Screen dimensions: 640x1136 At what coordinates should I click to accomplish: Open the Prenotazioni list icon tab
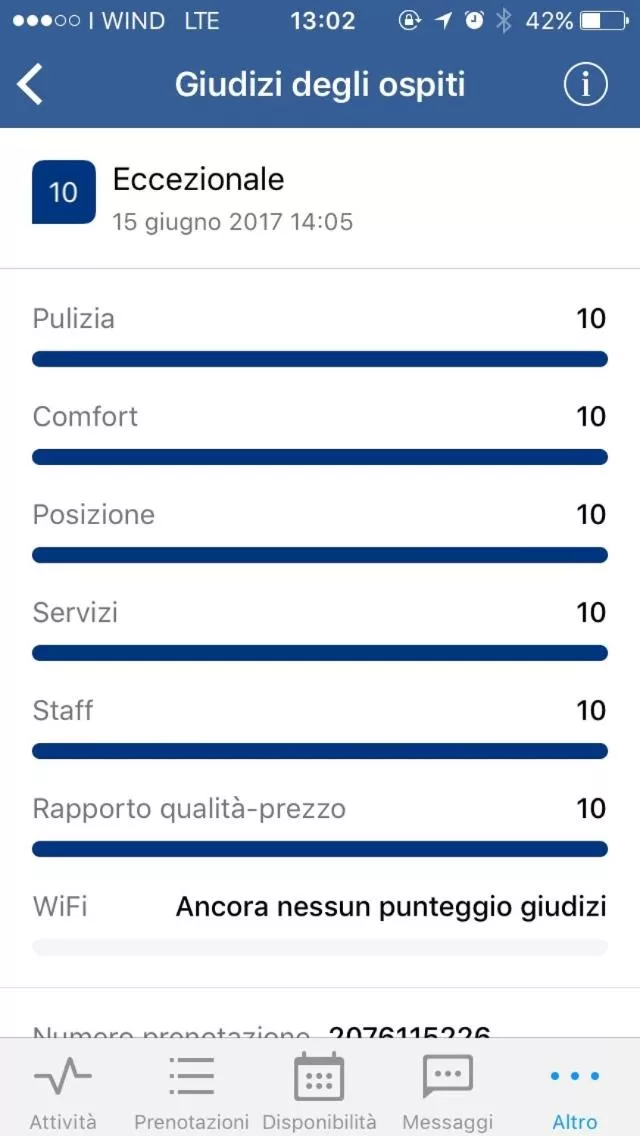click(x=191, y=1093)
